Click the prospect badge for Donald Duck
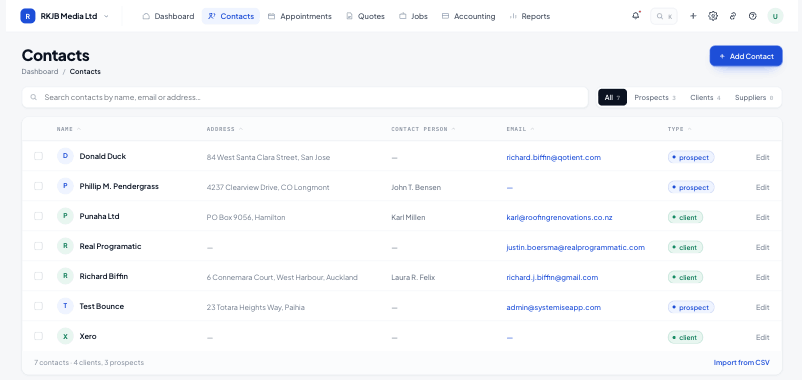The image size is (802, 380). tap(690, 157)
